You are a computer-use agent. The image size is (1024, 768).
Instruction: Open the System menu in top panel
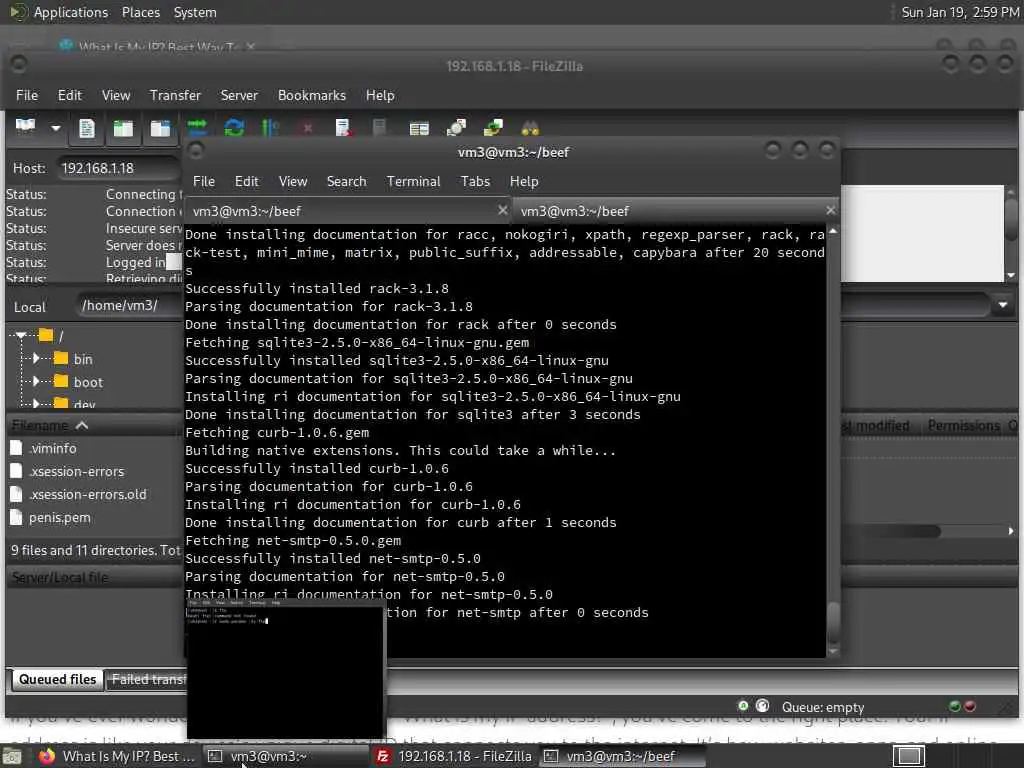(195, 12)
